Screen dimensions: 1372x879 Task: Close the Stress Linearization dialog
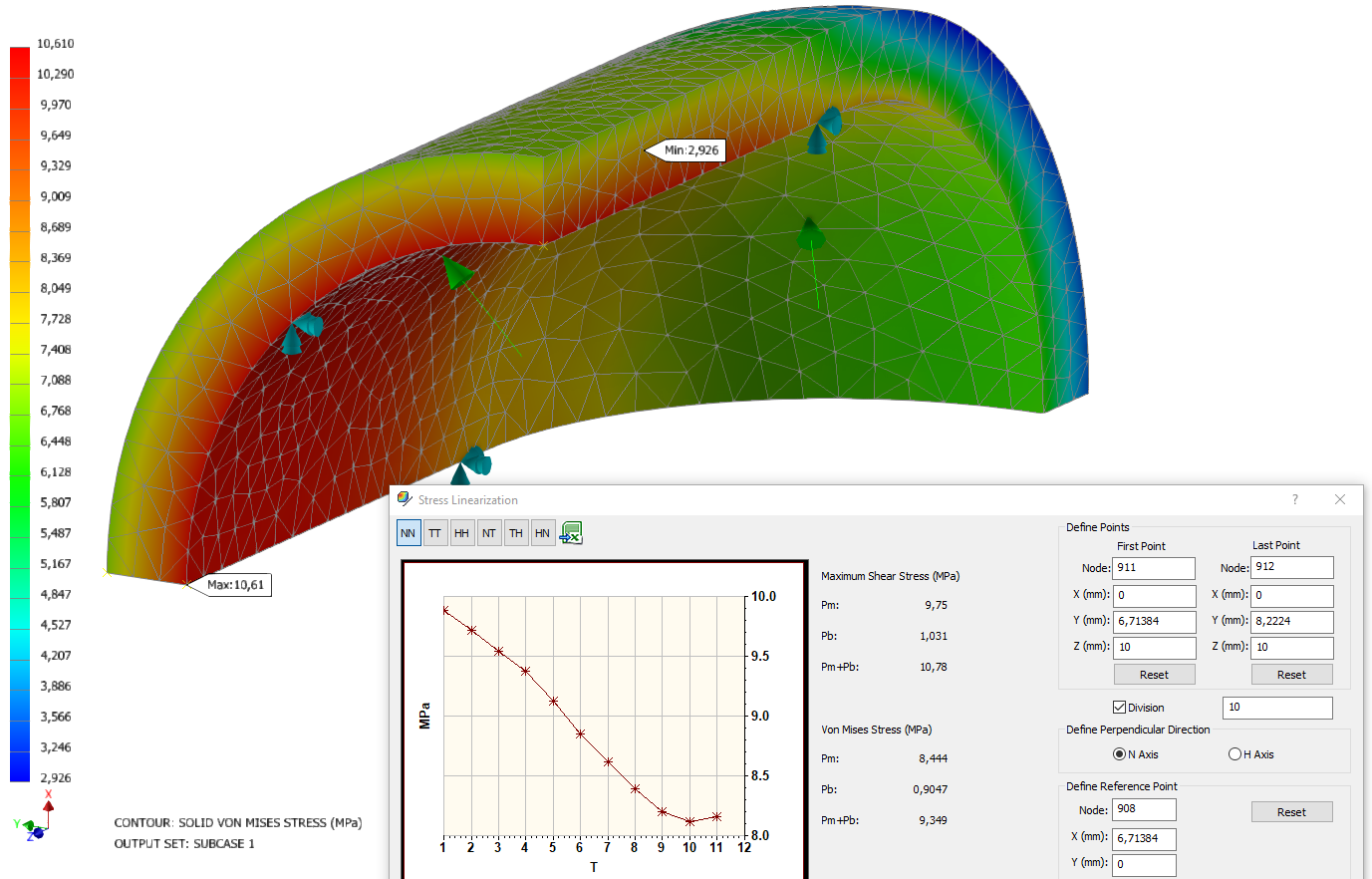tap(1340, 499)
